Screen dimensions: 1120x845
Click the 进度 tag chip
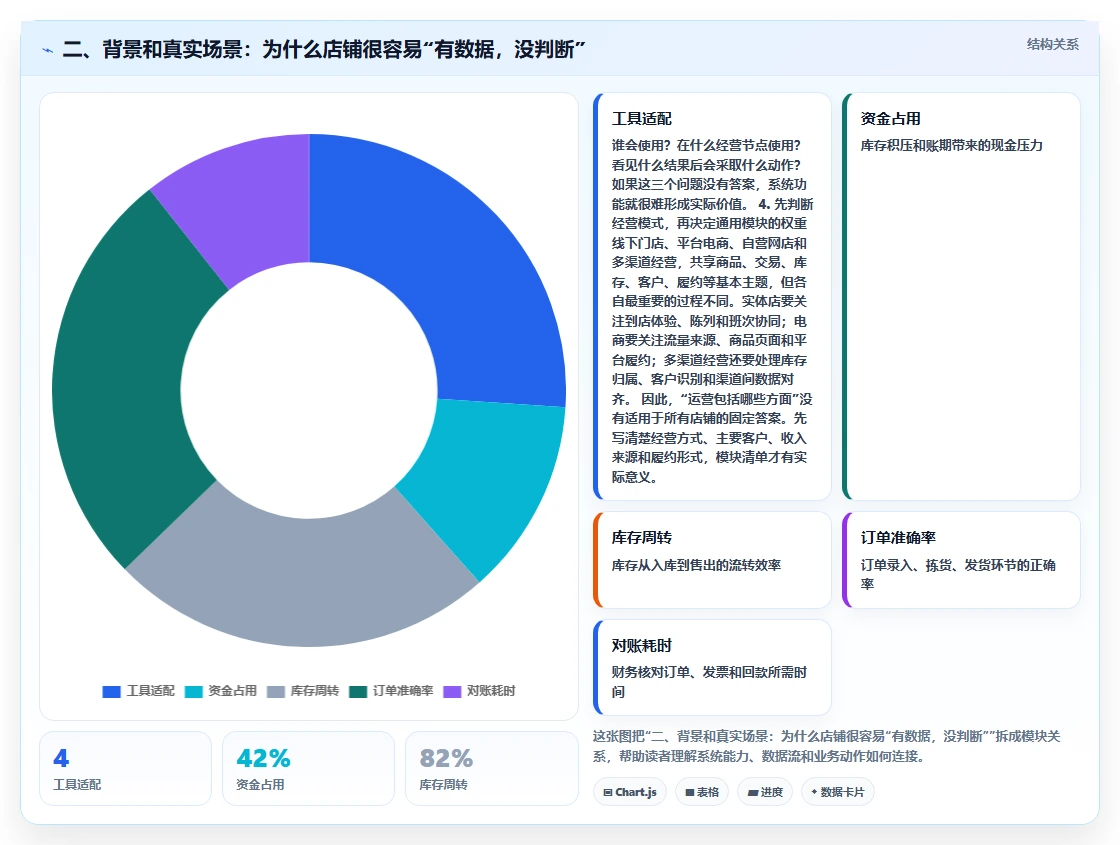[765, 792]
